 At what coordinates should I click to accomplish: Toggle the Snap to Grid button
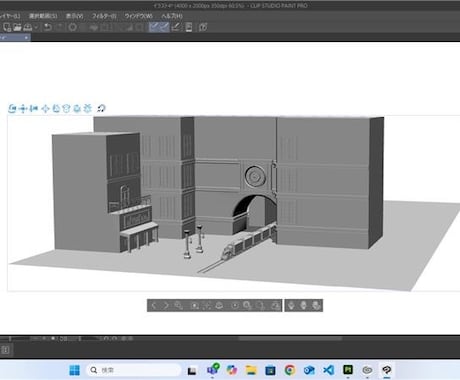coord(176,27)
